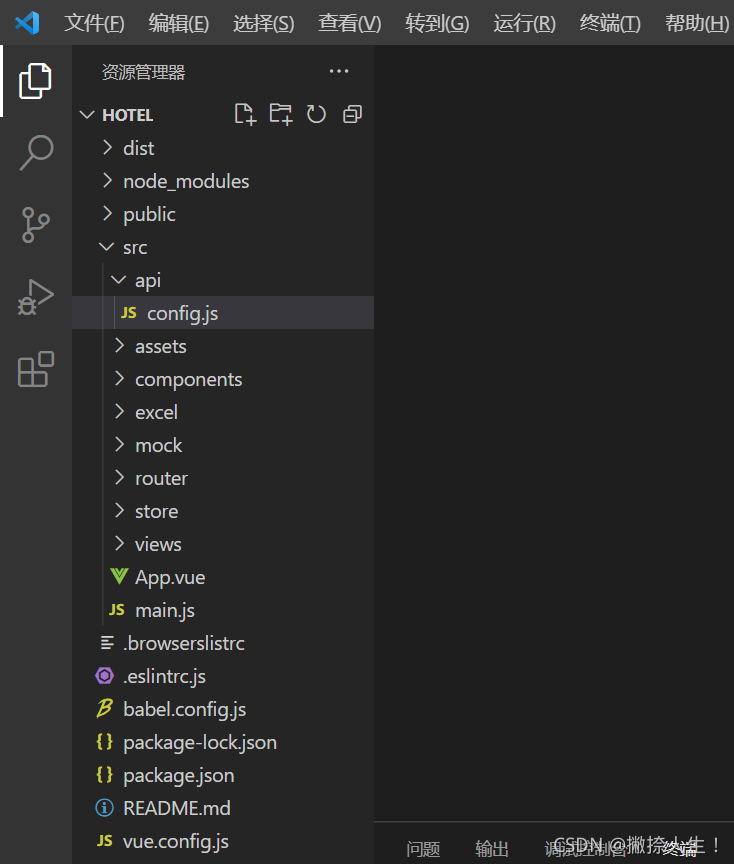Expand the node_modules folder
This screenshot has height=864, width=734.
pos(107,181)
